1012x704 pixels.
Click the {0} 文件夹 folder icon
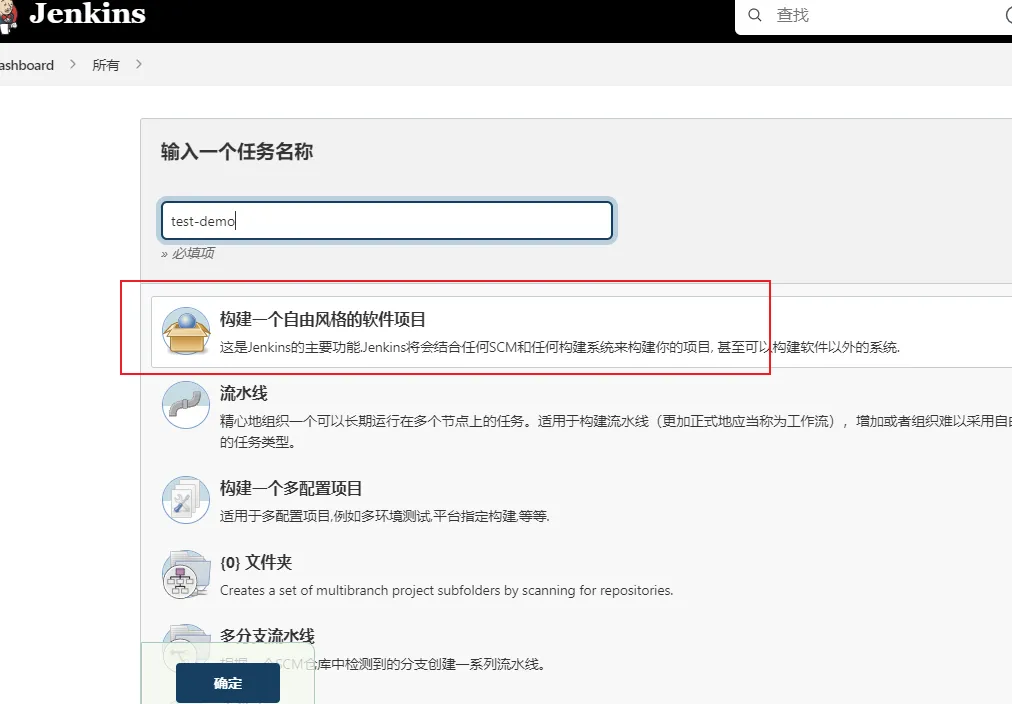click(x=186, y=574)
